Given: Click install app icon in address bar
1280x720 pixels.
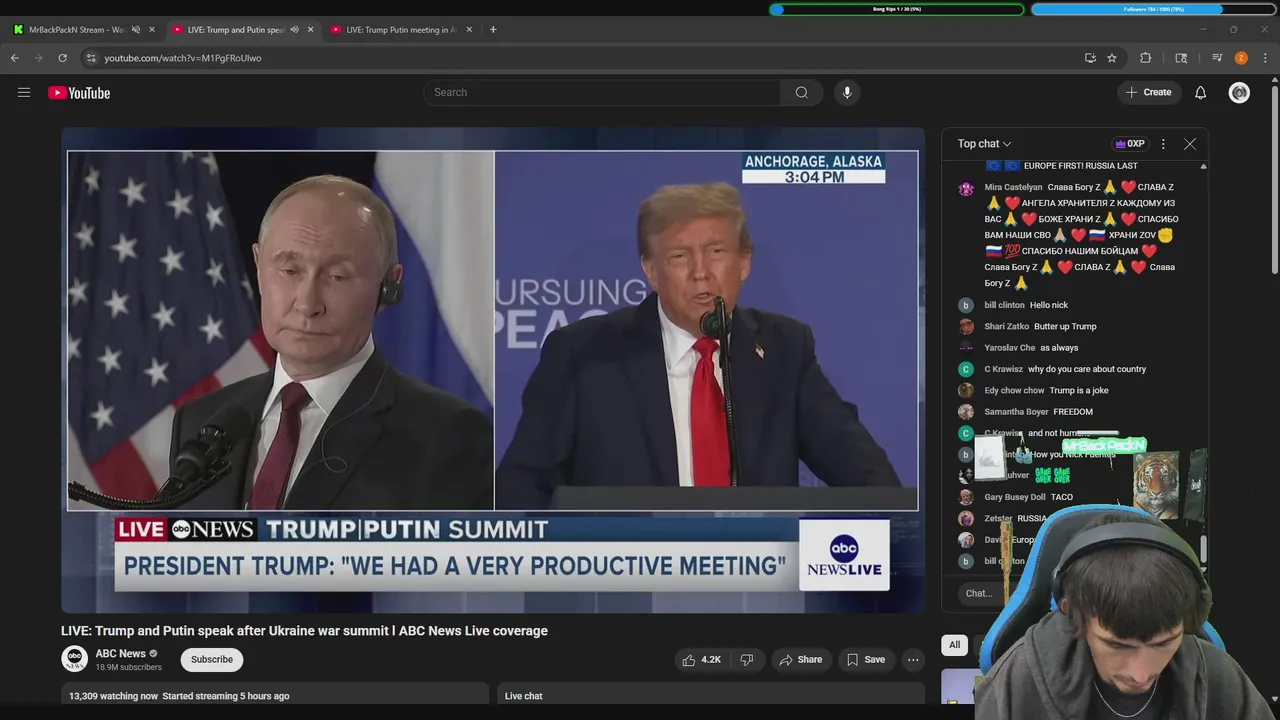Looking at the screenshot, I should coord(1090,58).
